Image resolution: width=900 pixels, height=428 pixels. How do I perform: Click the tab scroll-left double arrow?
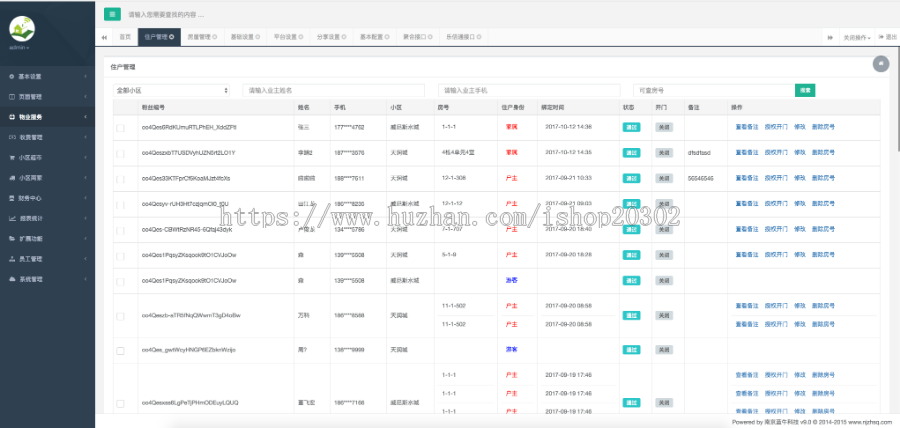pyautogui.click(x=104, y=37)
